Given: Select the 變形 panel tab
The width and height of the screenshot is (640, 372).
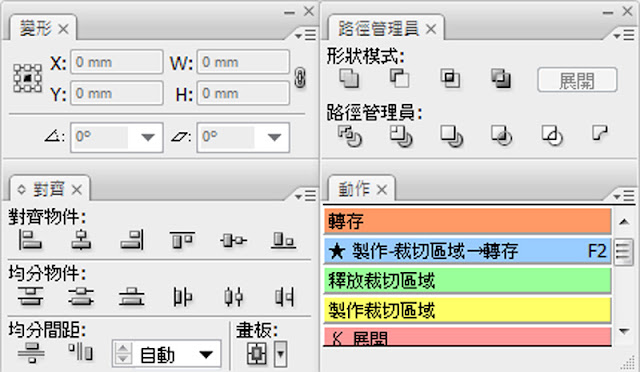Looking at the screenshot, I should 36,29.
